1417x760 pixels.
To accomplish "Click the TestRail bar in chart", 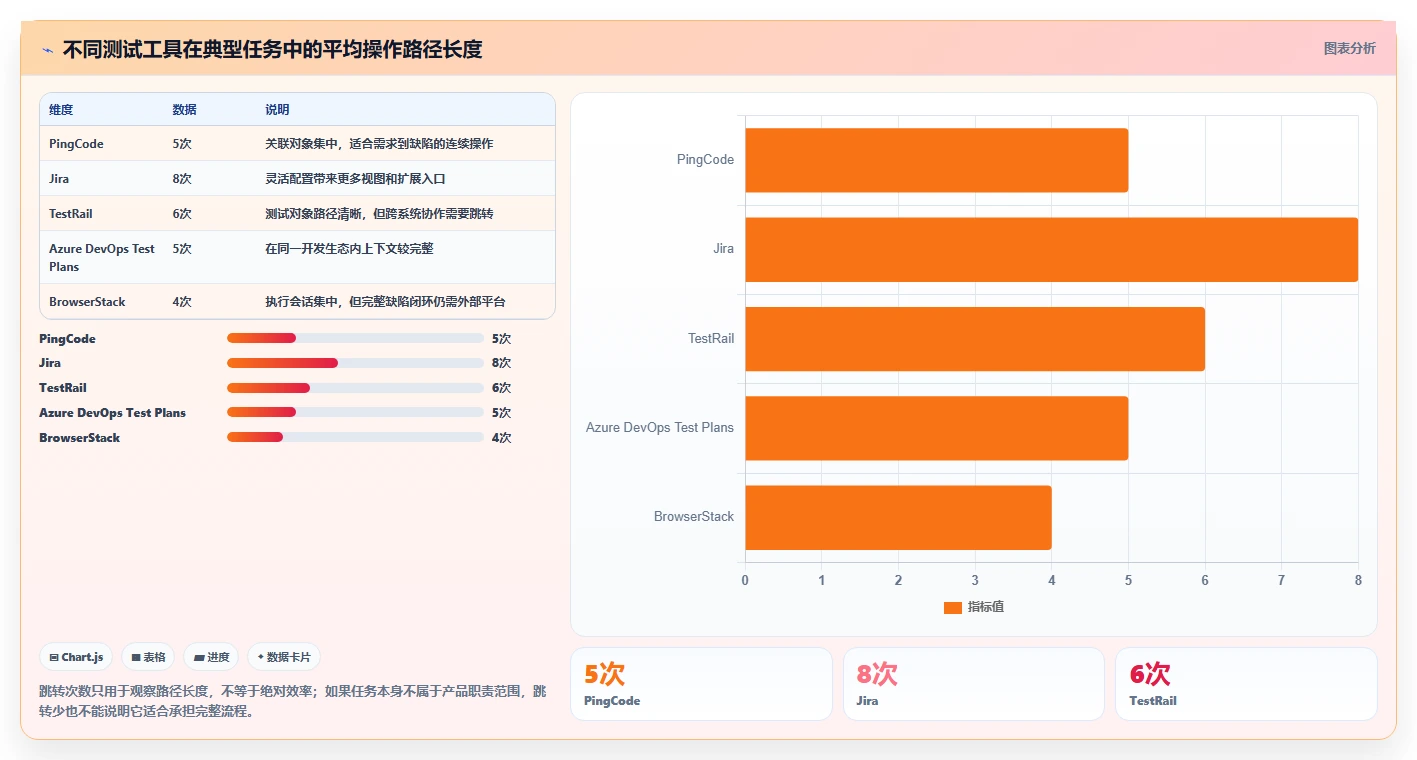I will point(975,338).
